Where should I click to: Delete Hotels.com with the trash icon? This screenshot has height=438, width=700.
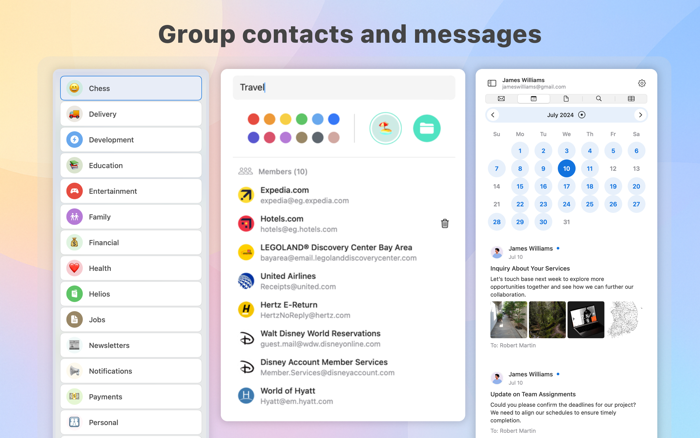pyautogui.click(x=445, y=224)
